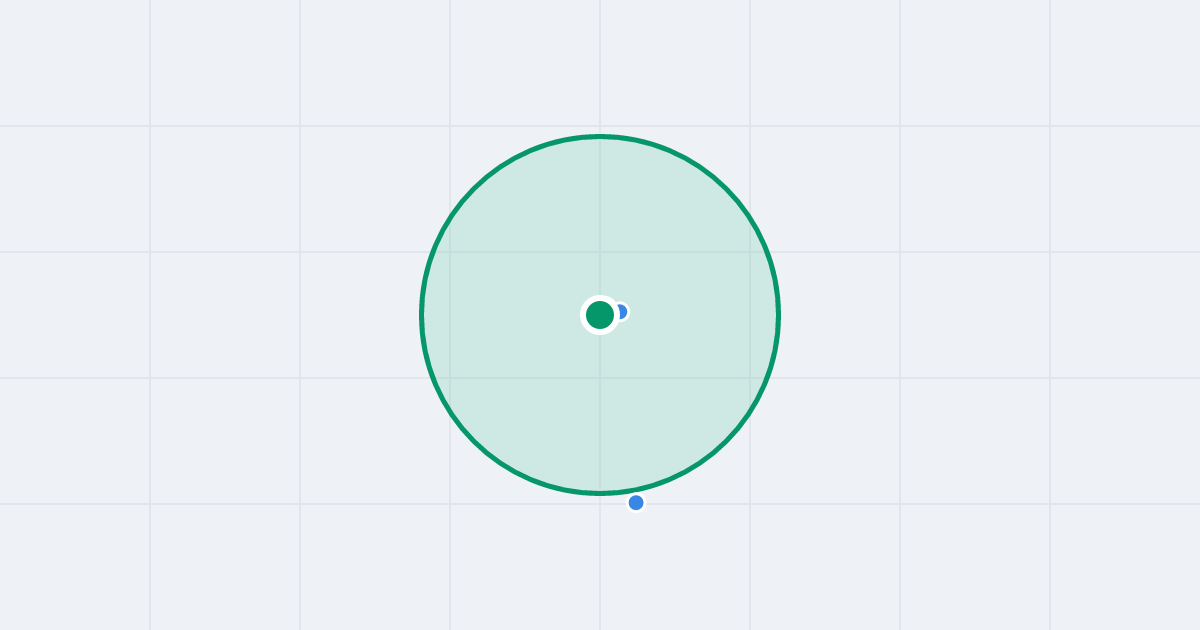This screenshot has width=1200, height=630.
Task: Click the leftmost point of the green circle outline
Action: click(421, 315)
